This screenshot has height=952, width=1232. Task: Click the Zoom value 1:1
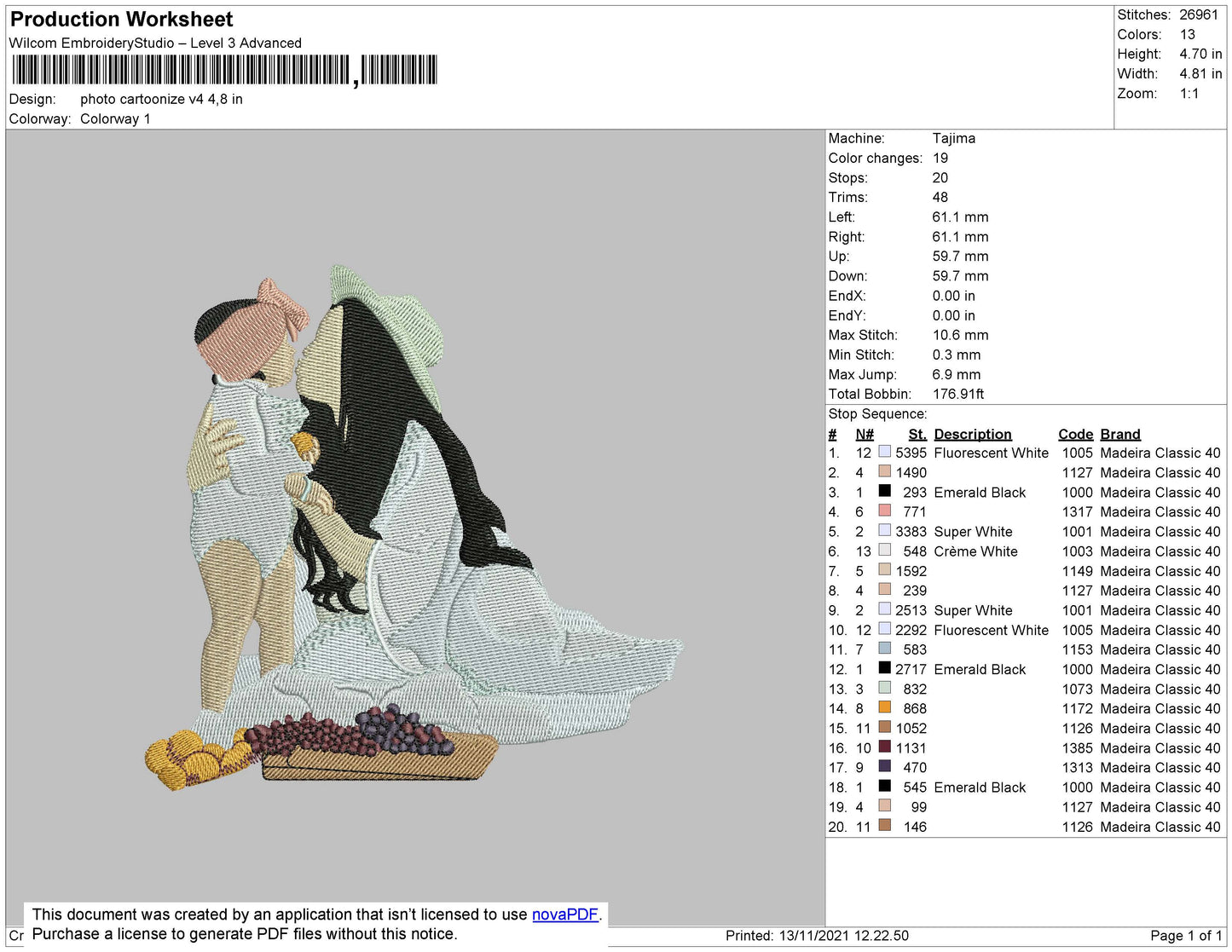click(x=1189, y=94)
